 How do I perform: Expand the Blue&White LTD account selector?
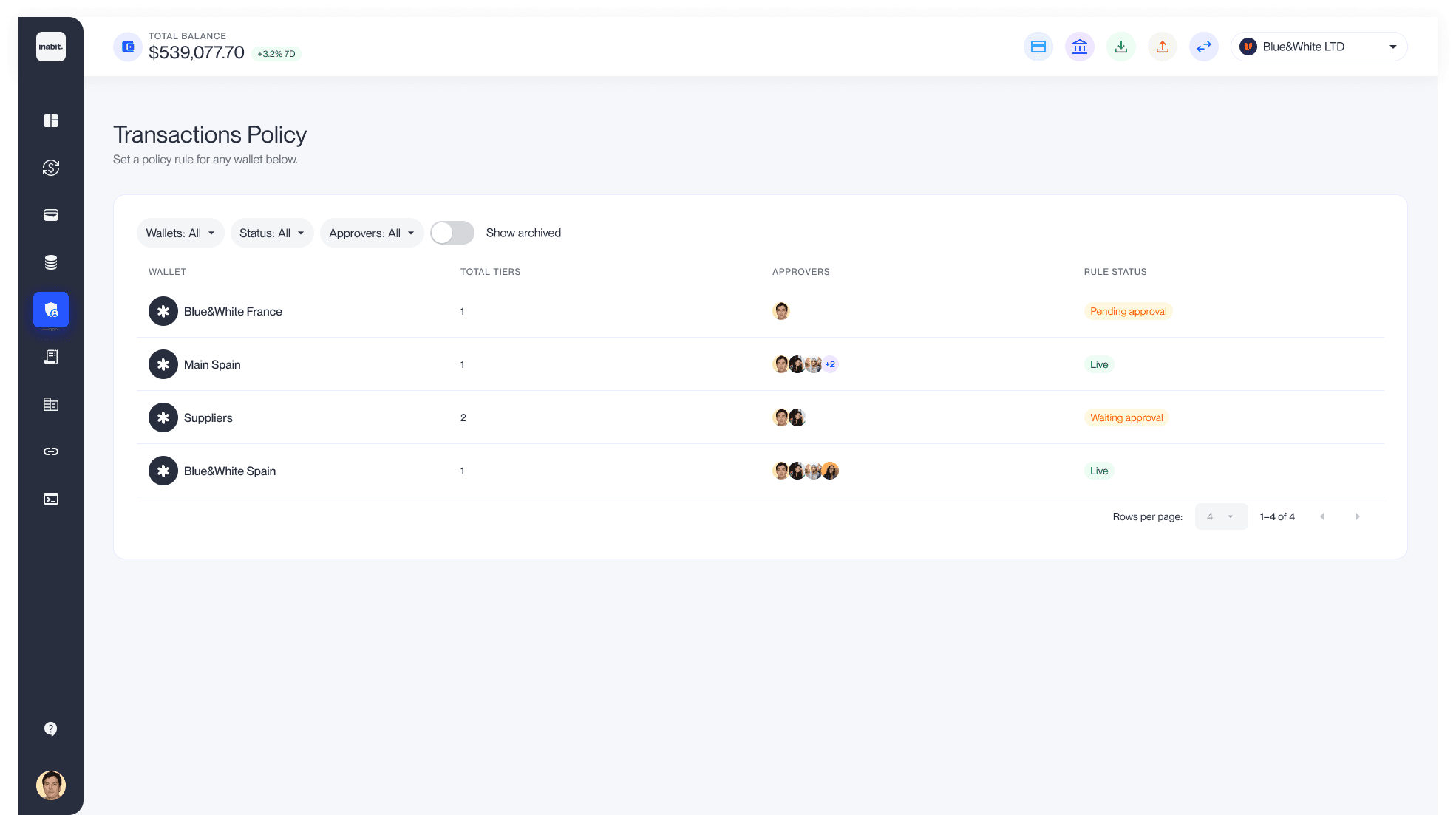pos(1319,47)
